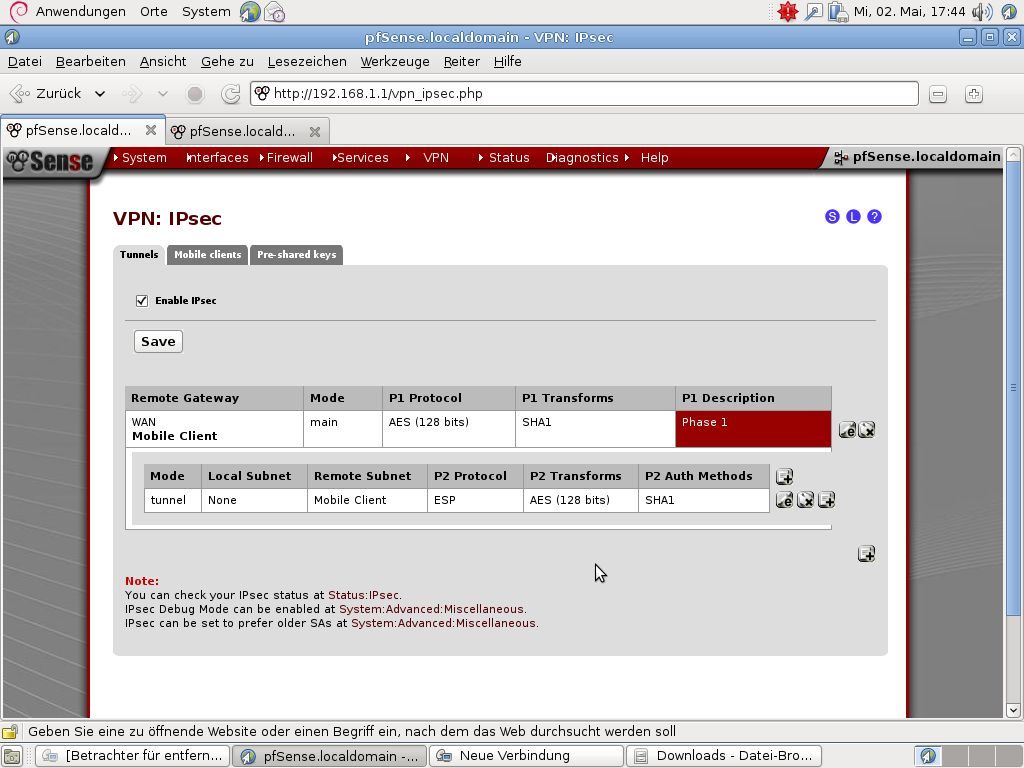Click the scroll down arrow of the page
Screen dimensions: 1024x768
[1013, 711]
